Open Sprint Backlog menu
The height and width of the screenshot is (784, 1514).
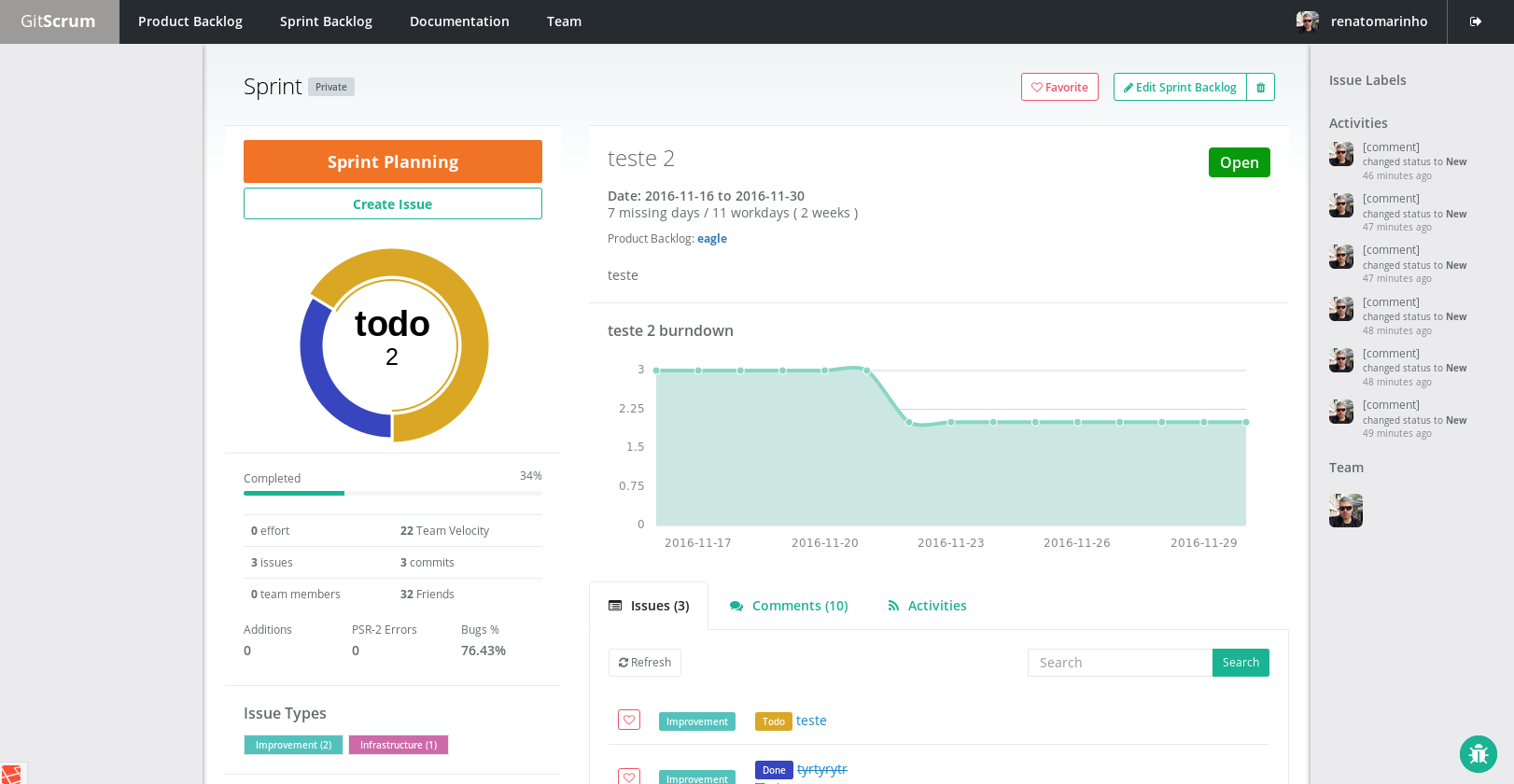(x=326, y=21)
